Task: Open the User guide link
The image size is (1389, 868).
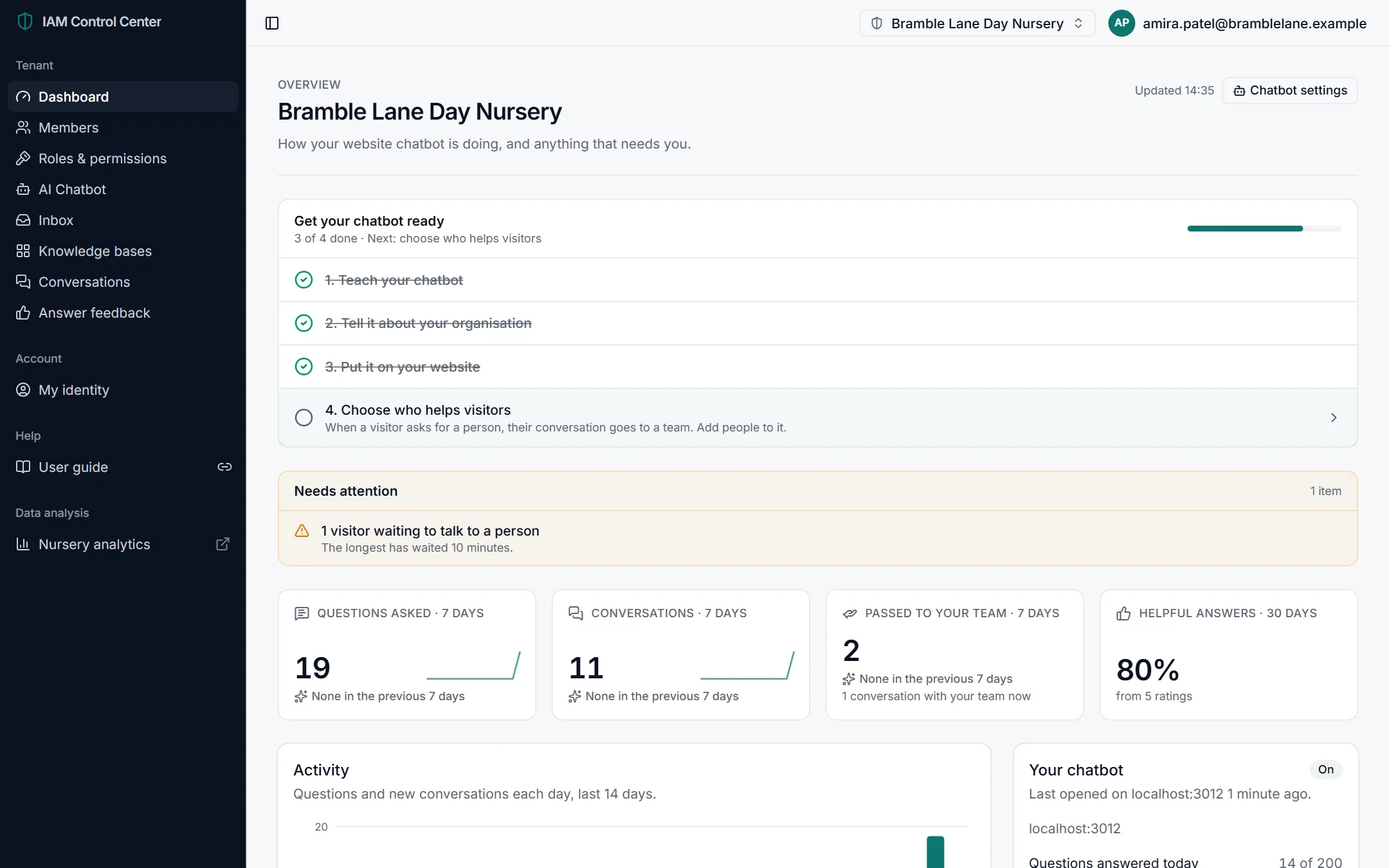Action: (x=123, y=467)
